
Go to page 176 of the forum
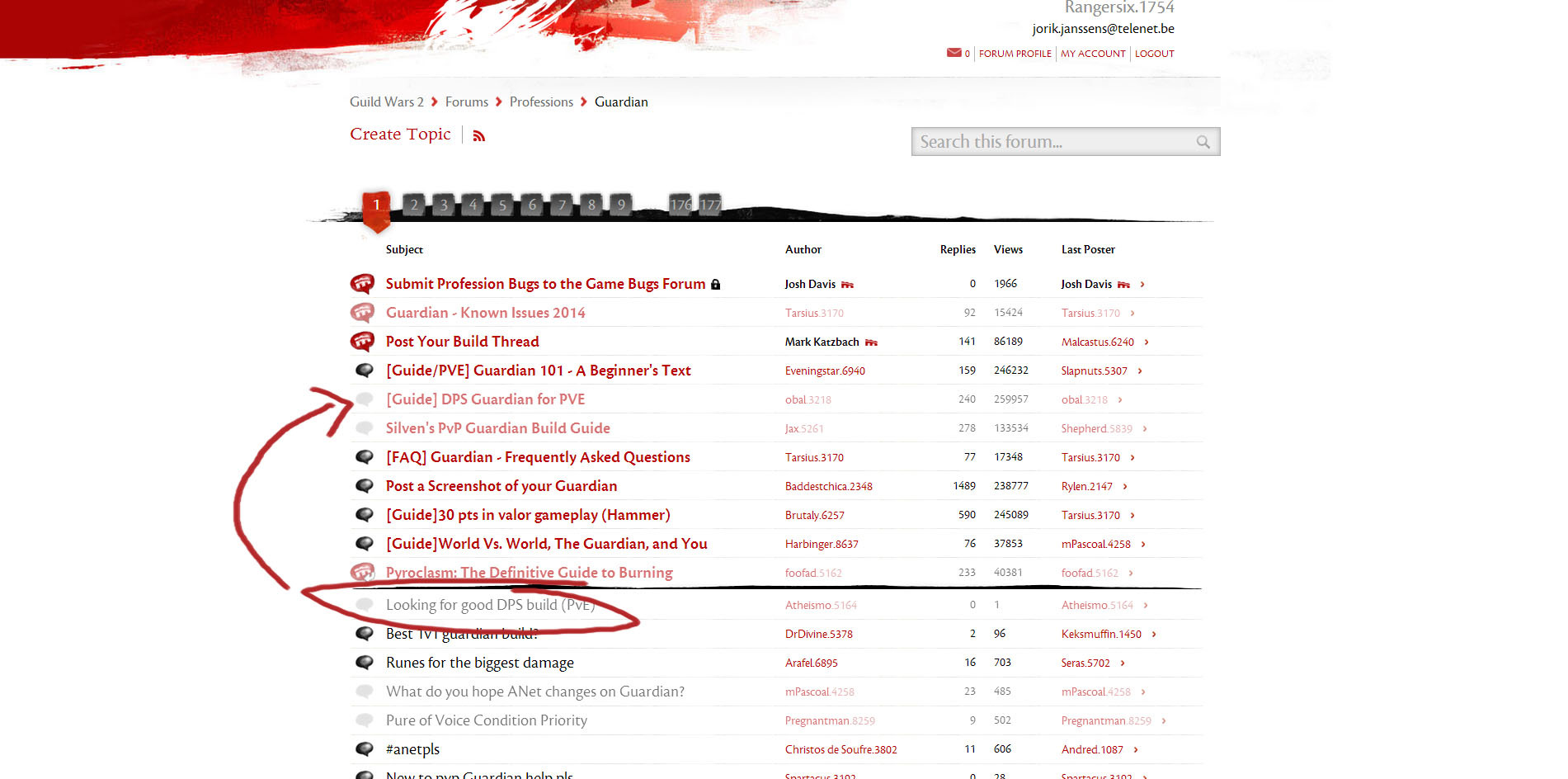point(680,205)
